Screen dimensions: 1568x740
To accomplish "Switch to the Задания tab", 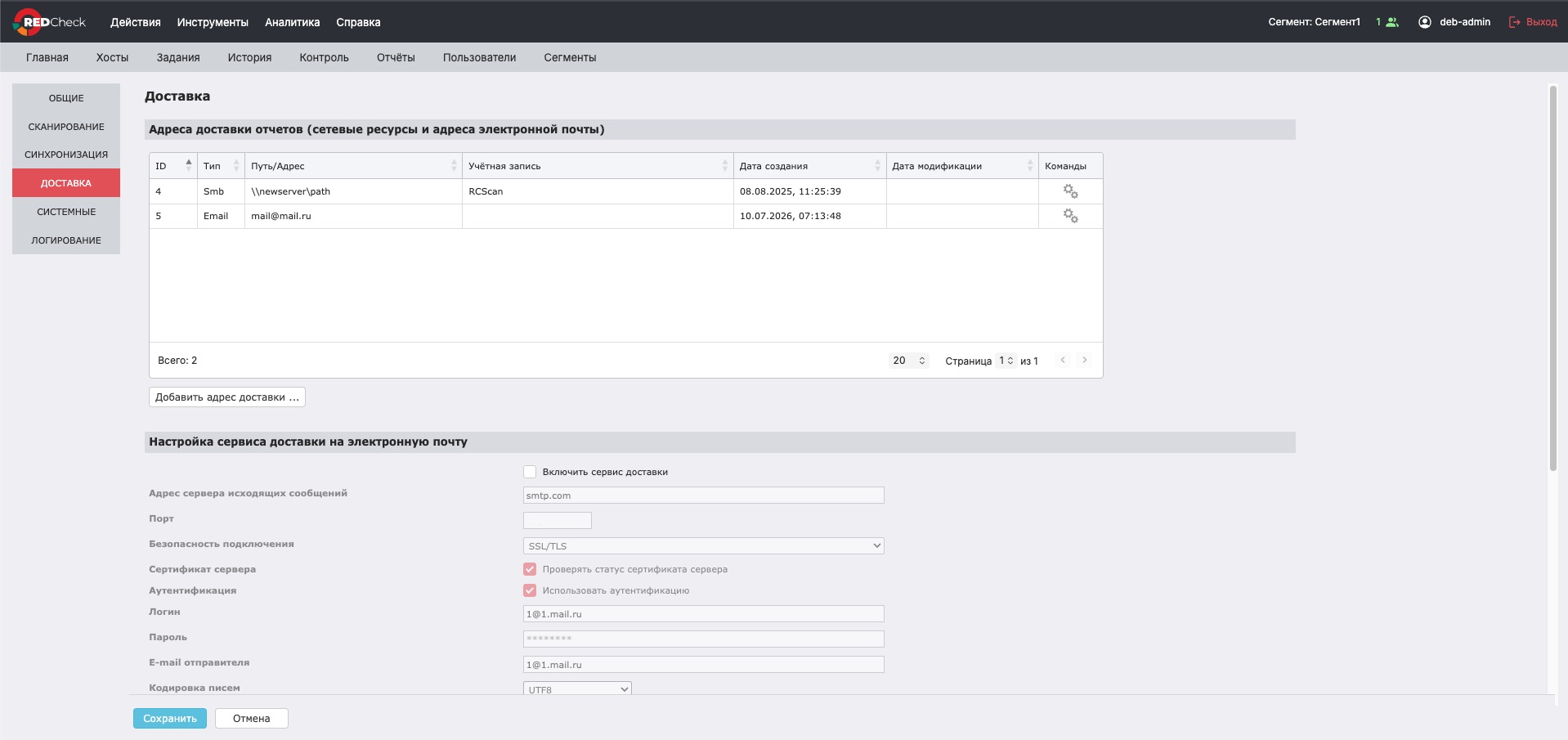I will [x=178, y=57].
